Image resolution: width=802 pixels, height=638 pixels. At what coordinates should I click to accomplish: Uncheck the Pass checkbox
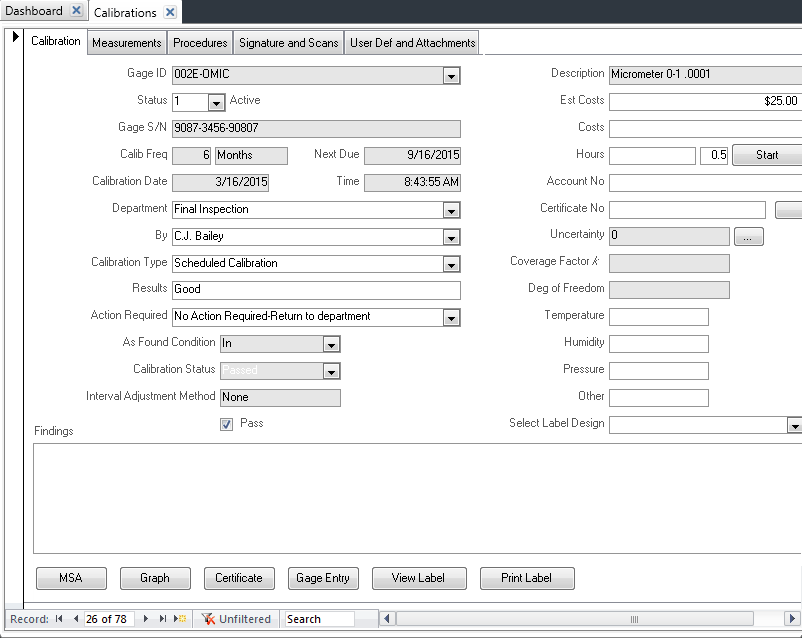226,423
